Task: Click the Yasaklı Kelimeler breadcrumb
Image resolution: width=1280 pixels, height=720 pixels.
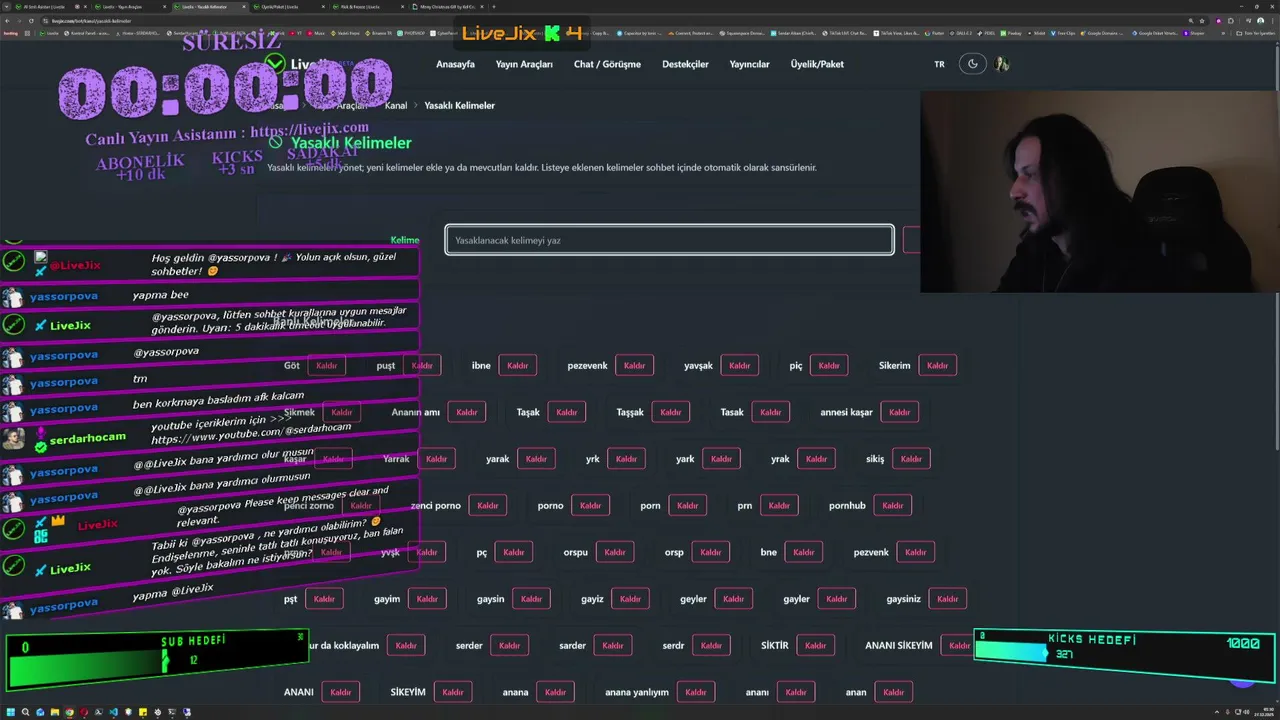Action: (459, 105)
